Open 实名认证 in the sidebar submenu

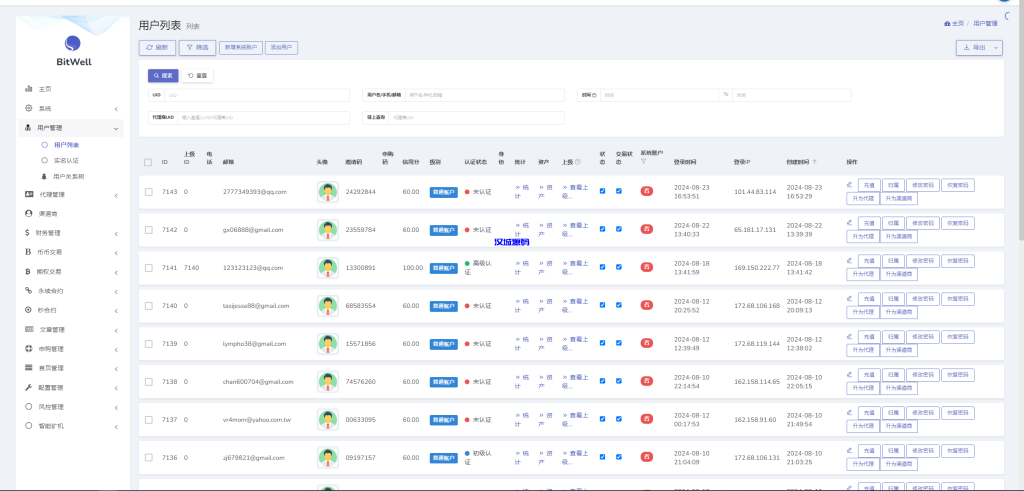click(67, 160)
